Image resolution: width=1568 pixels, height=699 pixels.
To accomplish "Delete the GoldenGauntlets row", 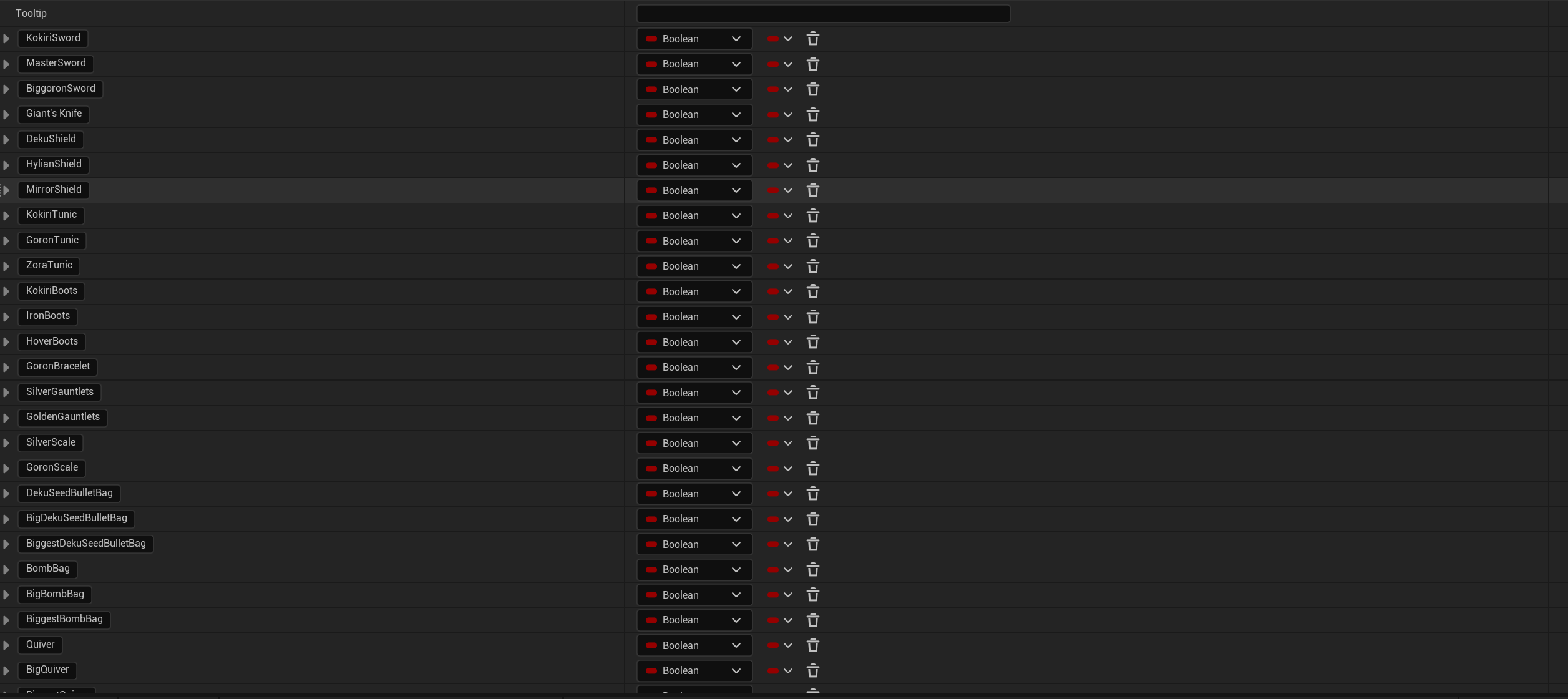I will click(812, 418).
